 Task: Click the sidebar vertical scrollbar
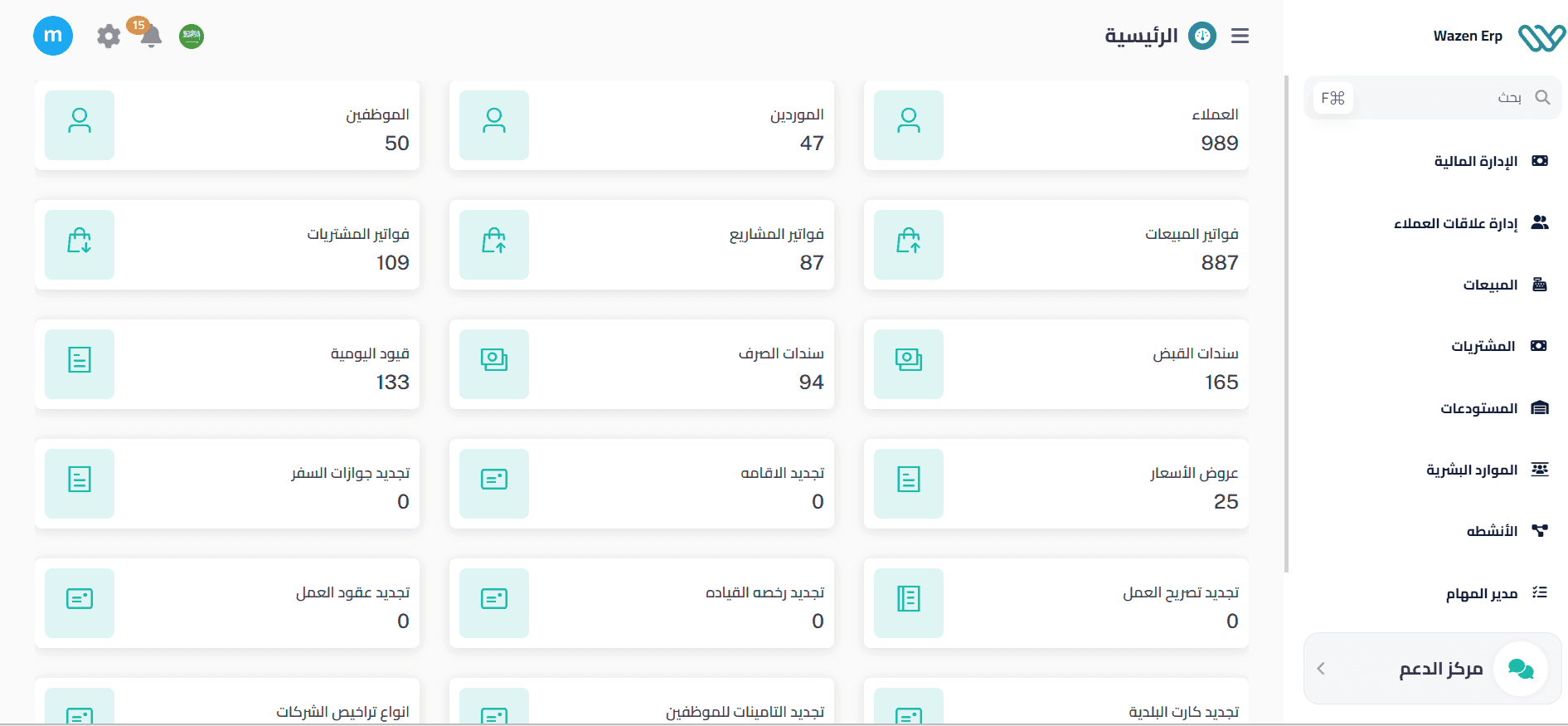coord(1286,324)
